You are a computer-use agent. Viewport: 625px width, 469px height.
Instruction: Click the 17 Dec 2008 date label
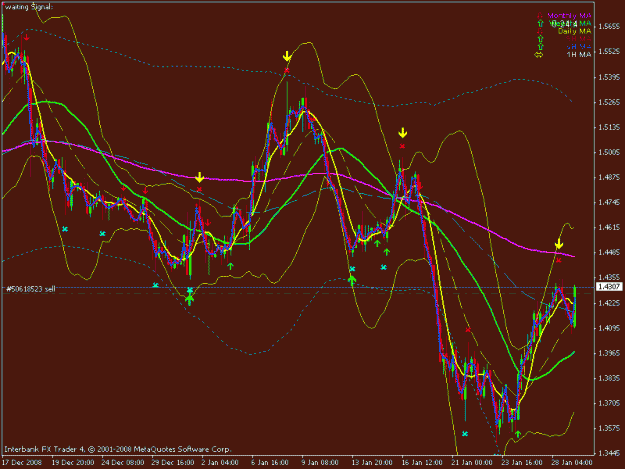tap(22, 463)
